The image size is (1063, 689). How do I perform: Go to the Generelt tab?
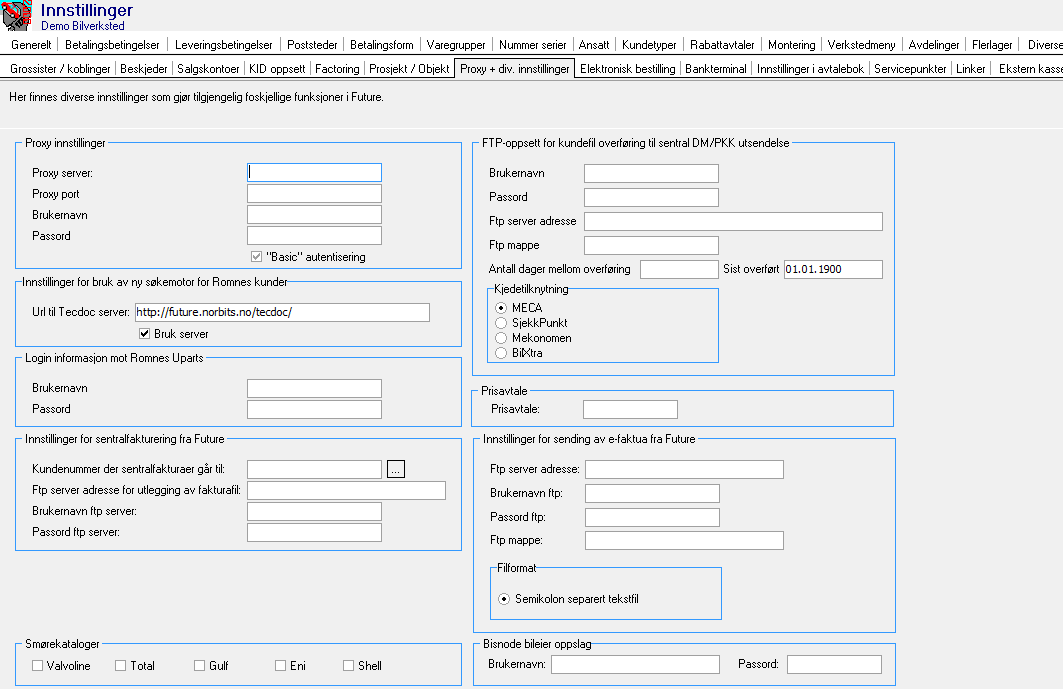click(x=31, y=44)
